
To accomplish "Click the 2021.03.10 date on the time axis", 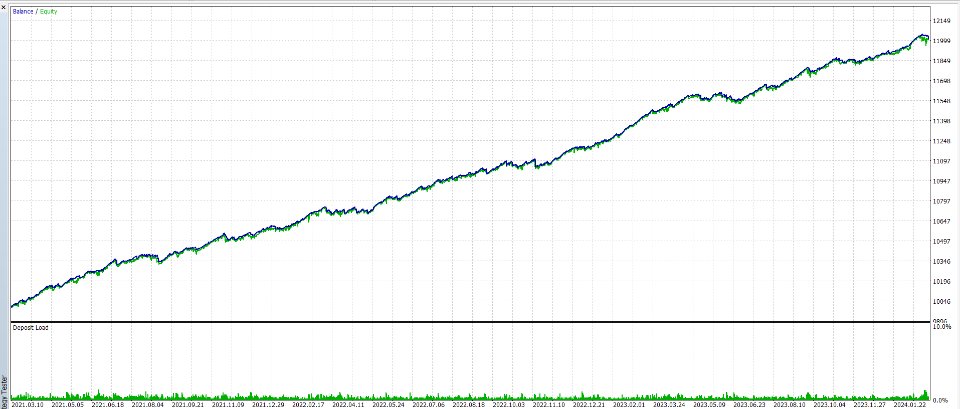I will pos(27,405).
